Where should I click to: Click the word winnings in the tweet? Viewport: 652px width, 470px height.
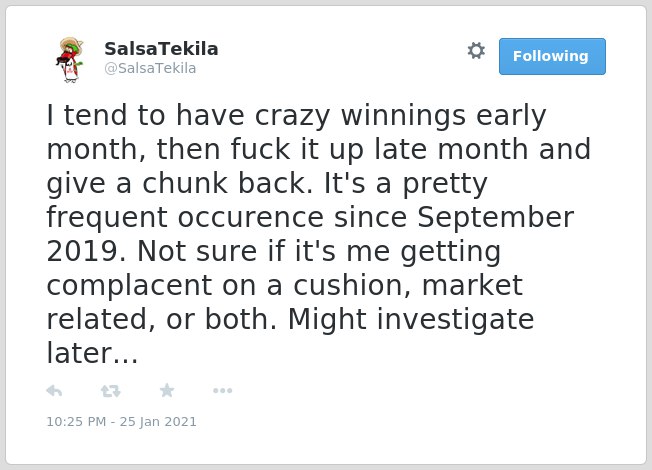403,116
